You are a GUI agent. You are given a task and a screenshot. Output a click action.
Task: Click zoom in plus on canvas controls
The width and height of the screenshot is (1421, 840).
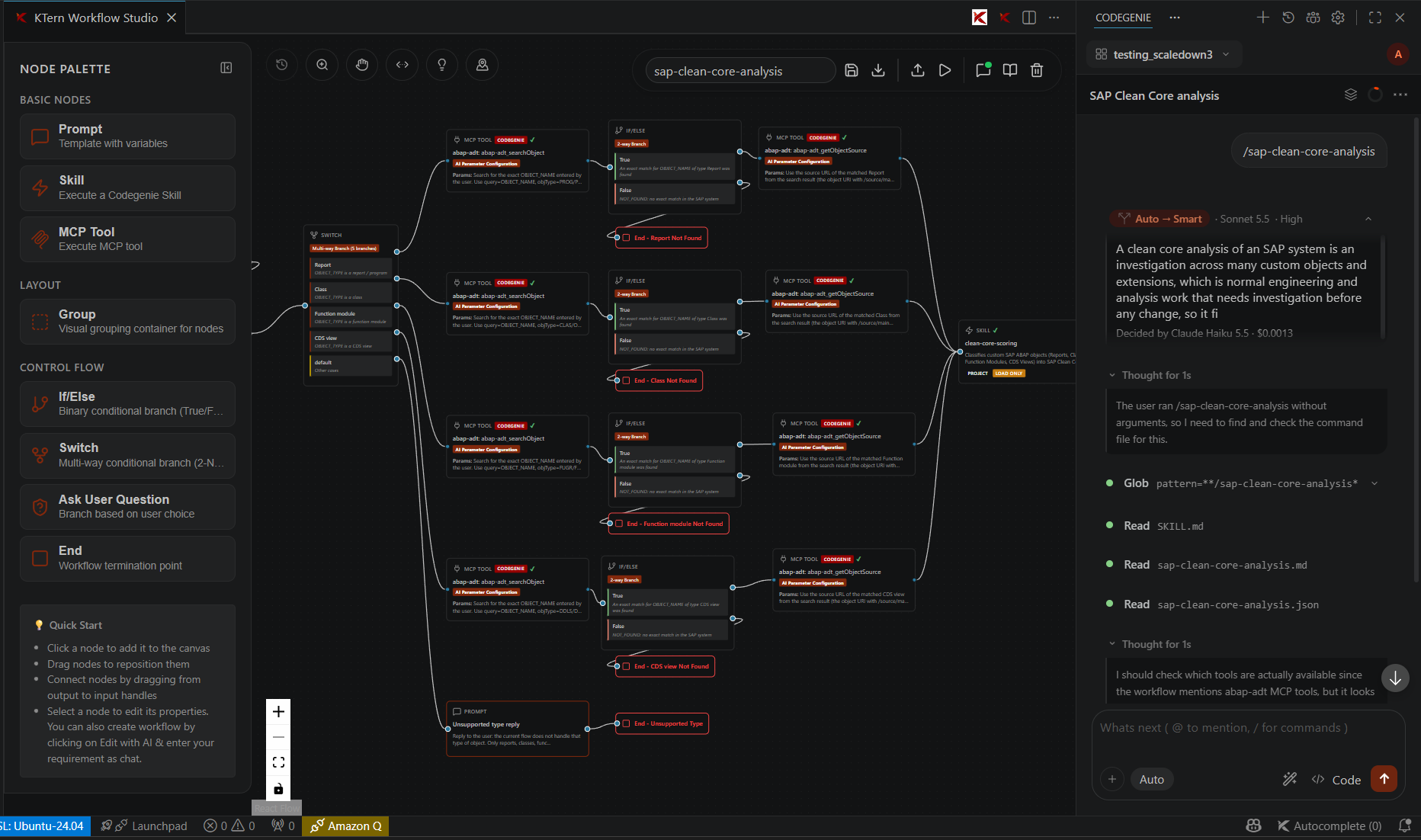(278, 711)
